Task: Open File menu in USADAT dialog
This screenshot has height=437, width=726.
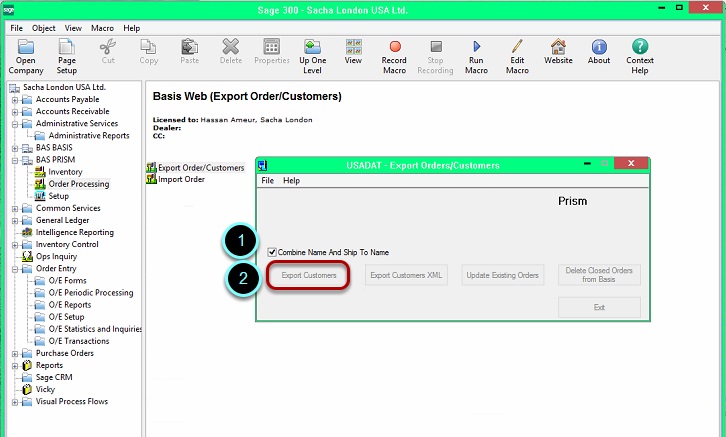Action: pyautogui.click(x=268, y=181)
